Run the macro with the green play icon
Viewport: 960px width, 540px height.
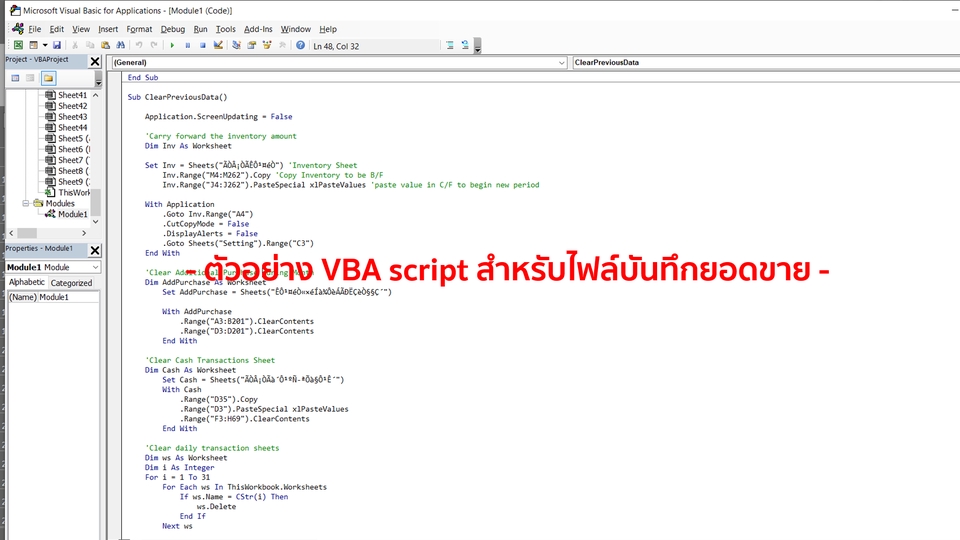[172, 45]
